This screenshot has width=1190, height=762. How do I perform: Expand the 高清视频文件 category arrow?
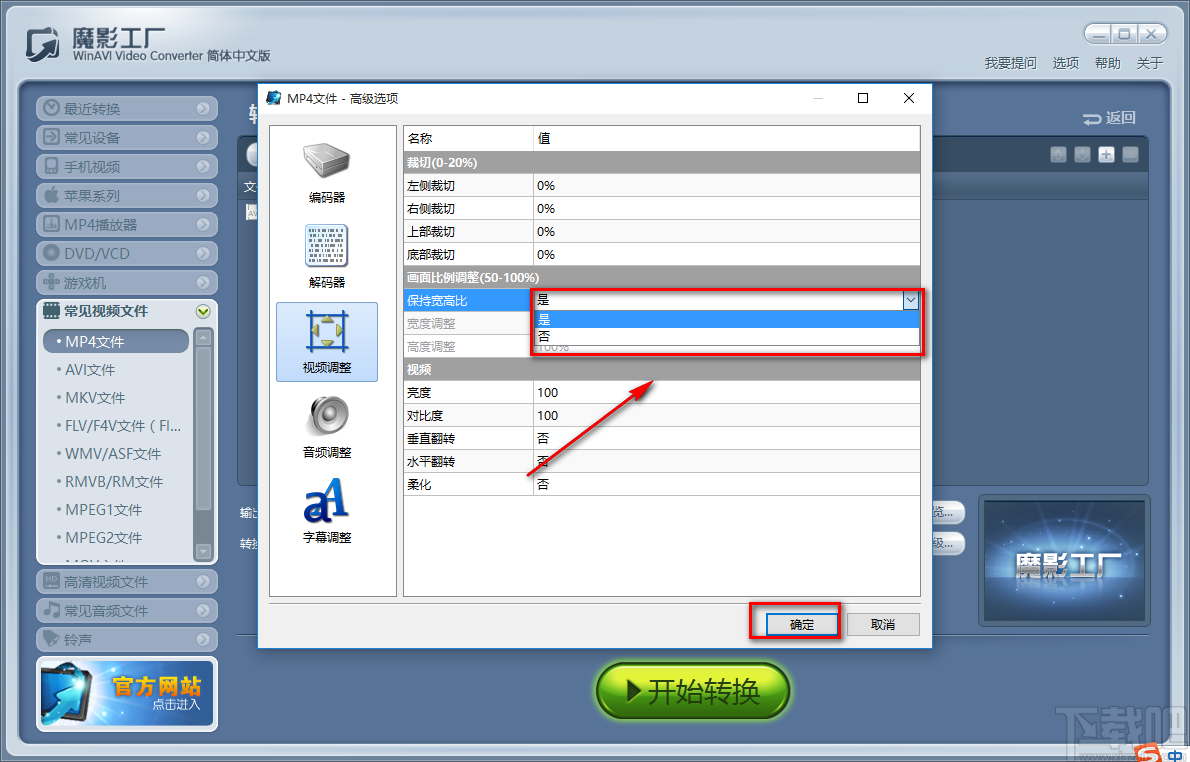(x=203, y=581)
